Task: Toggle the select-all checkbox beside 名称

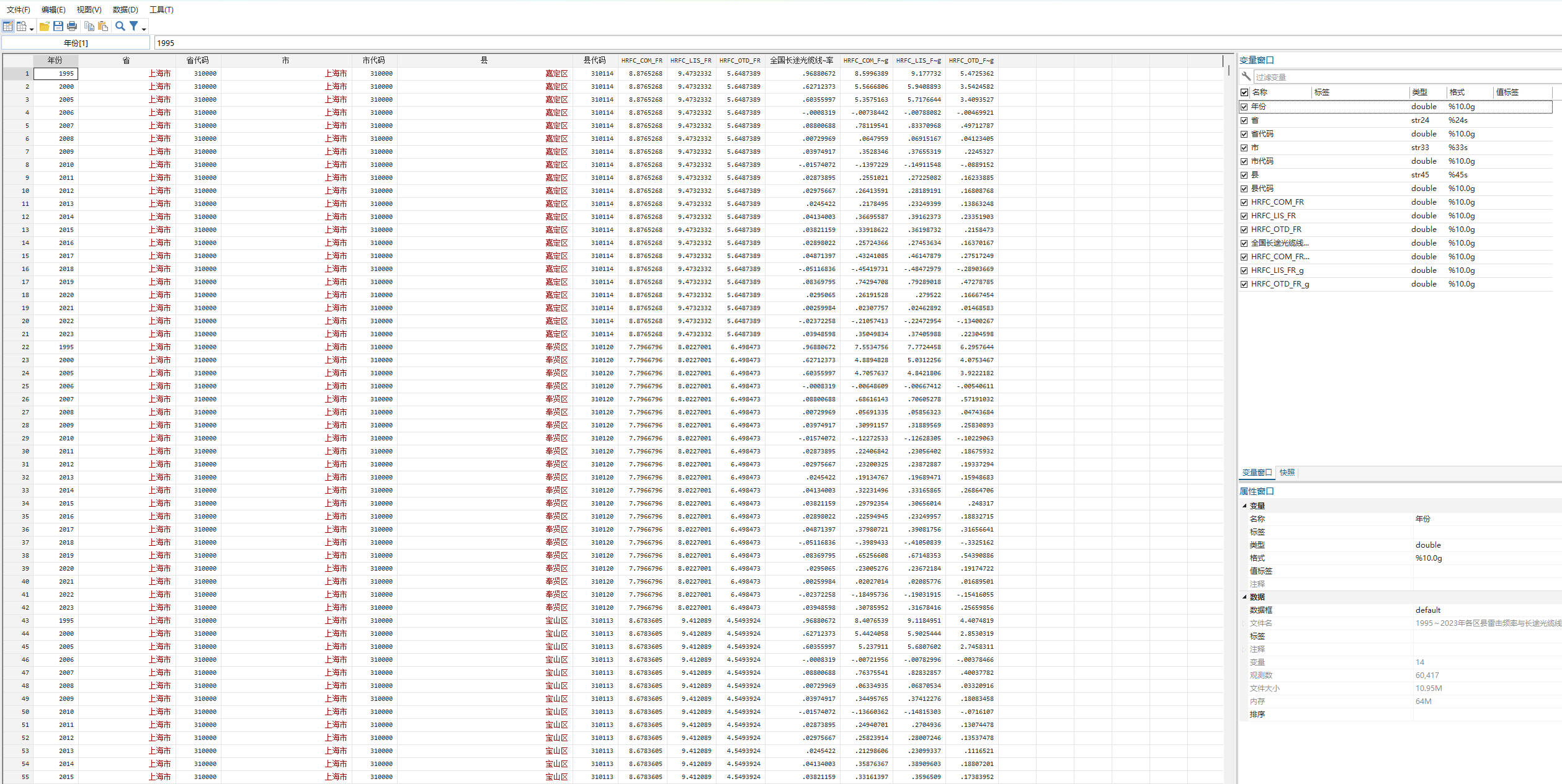Action: point(1244,92)
